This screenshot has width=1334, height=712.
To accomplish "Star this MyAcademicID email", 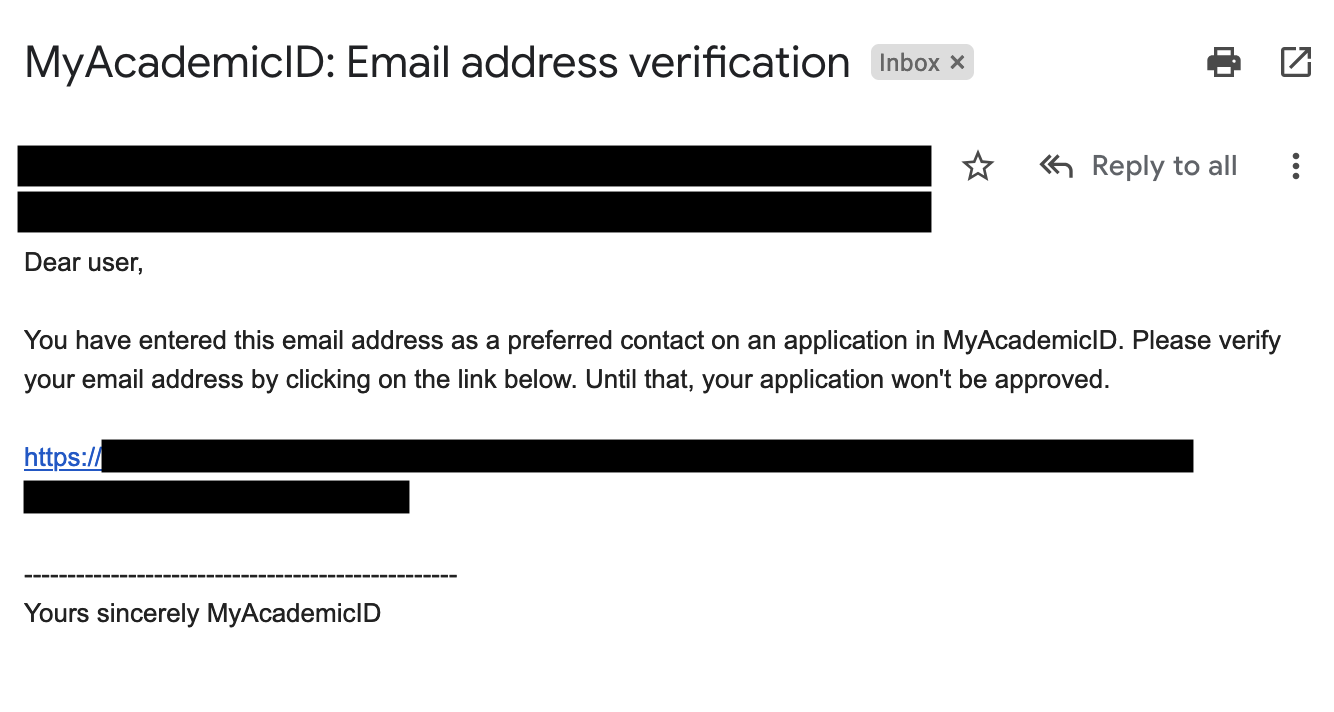I will coord(977,166).
